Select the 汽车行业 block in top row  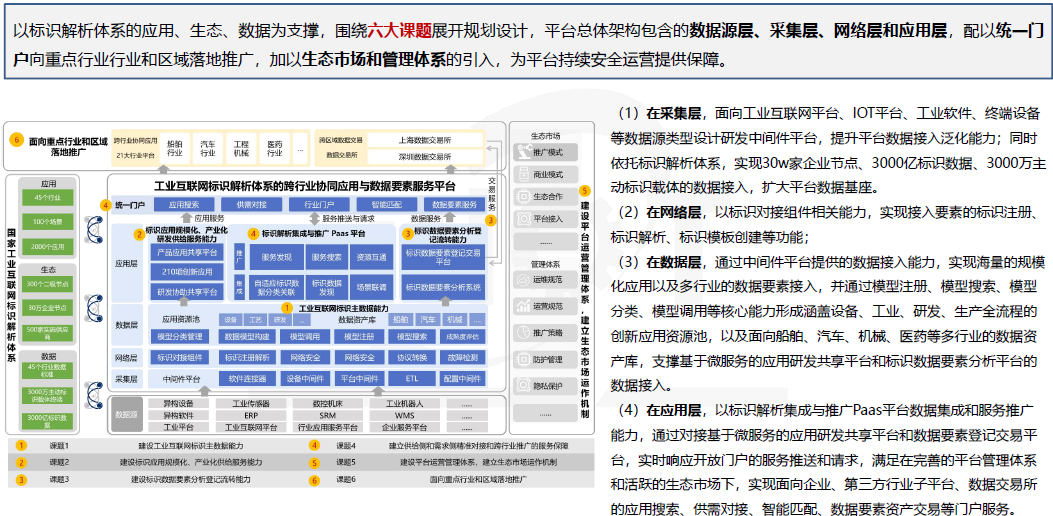click(208, 148)
